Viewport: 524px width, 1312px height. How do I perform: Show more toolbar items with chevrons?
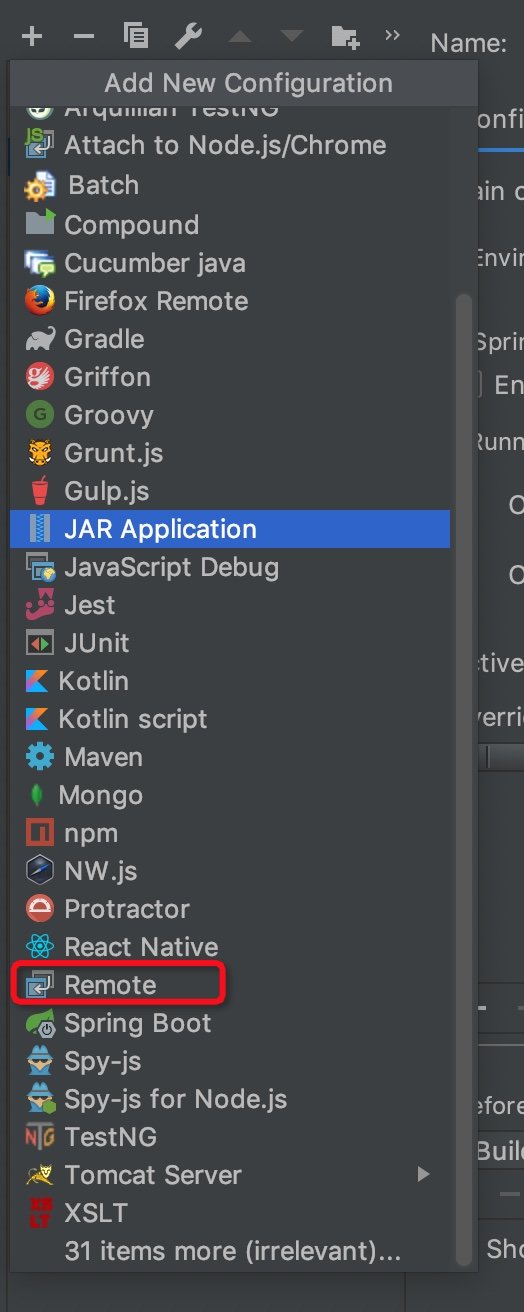(392, 36)
